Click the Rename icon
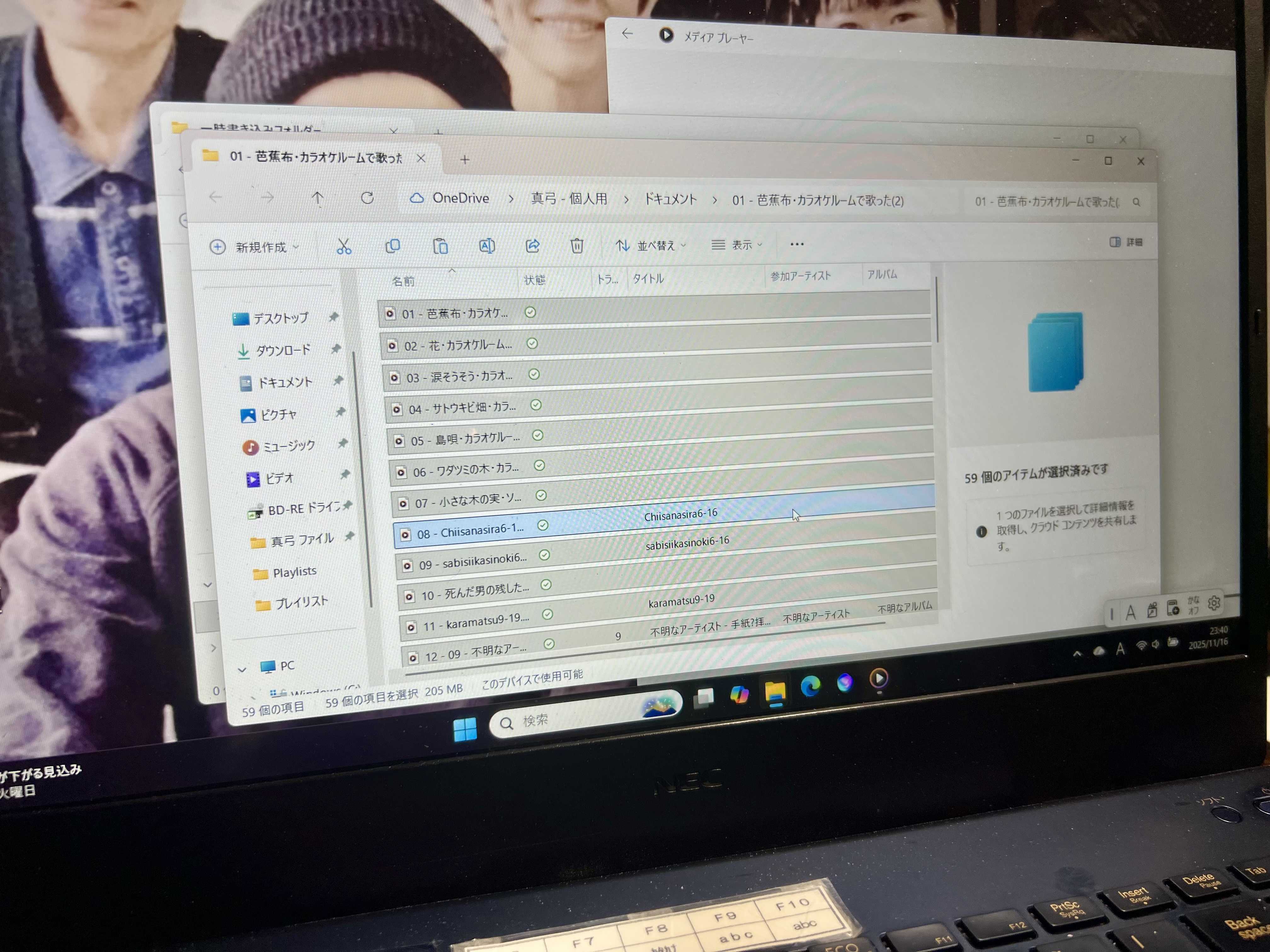This screenshot has width=1270, height=952. [x=486, y=246]
